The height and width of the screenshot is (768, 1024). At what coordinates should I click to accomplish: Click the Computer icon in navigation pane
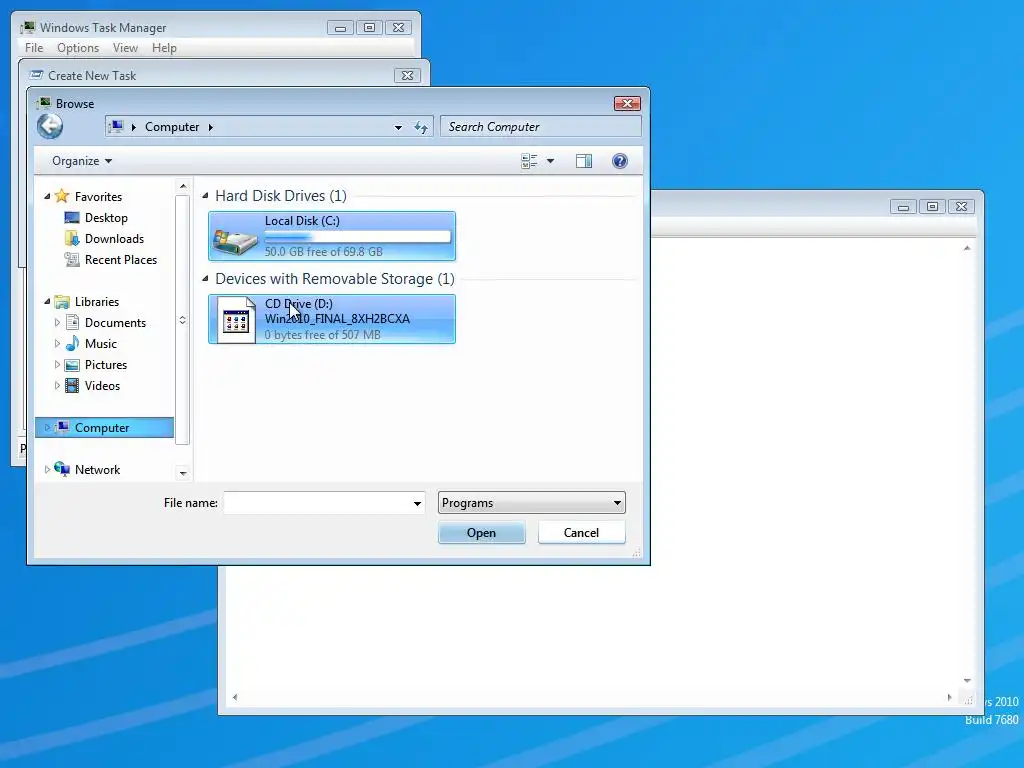pos(63,427)
